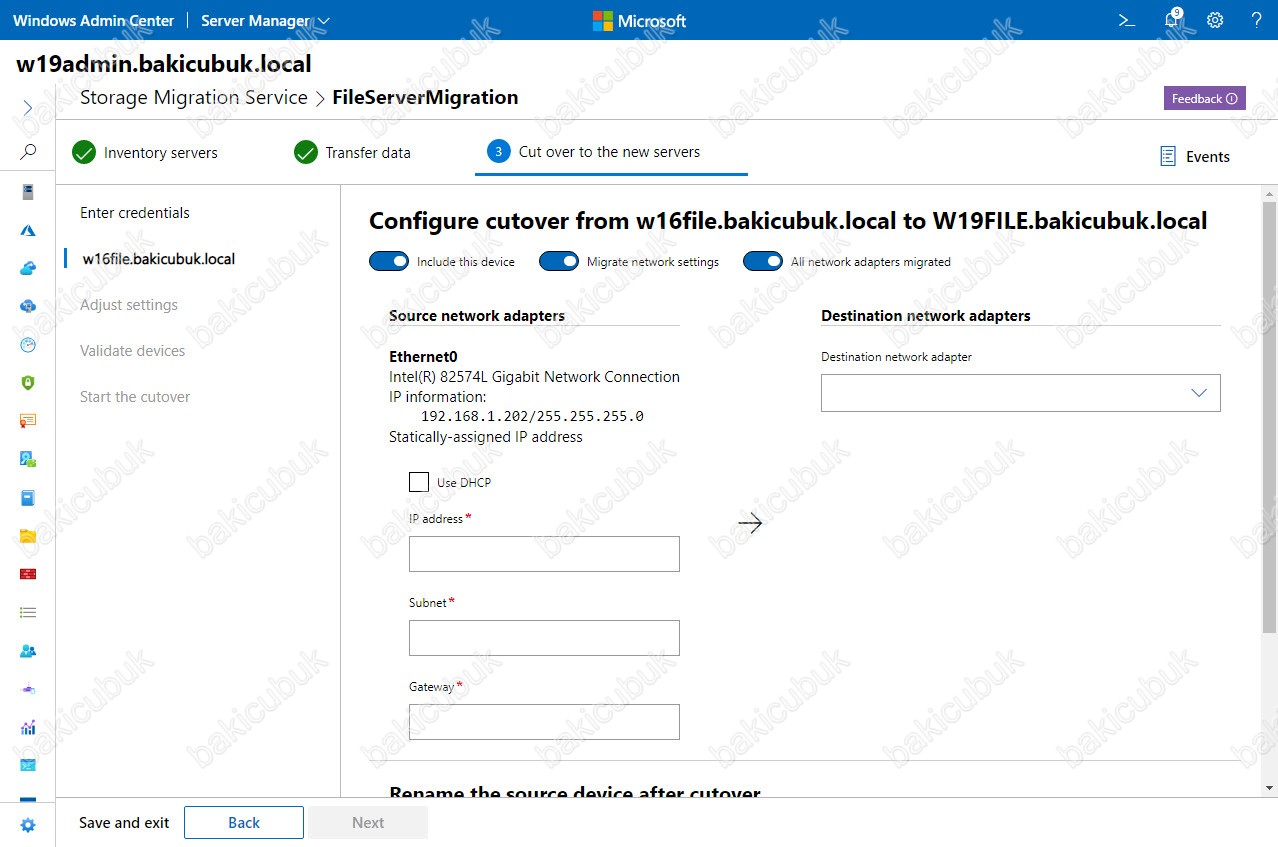Viewport: 1278px width, 847px height.
Task: Open the Firewall brick wall icon
Action: tap(28, 574)
